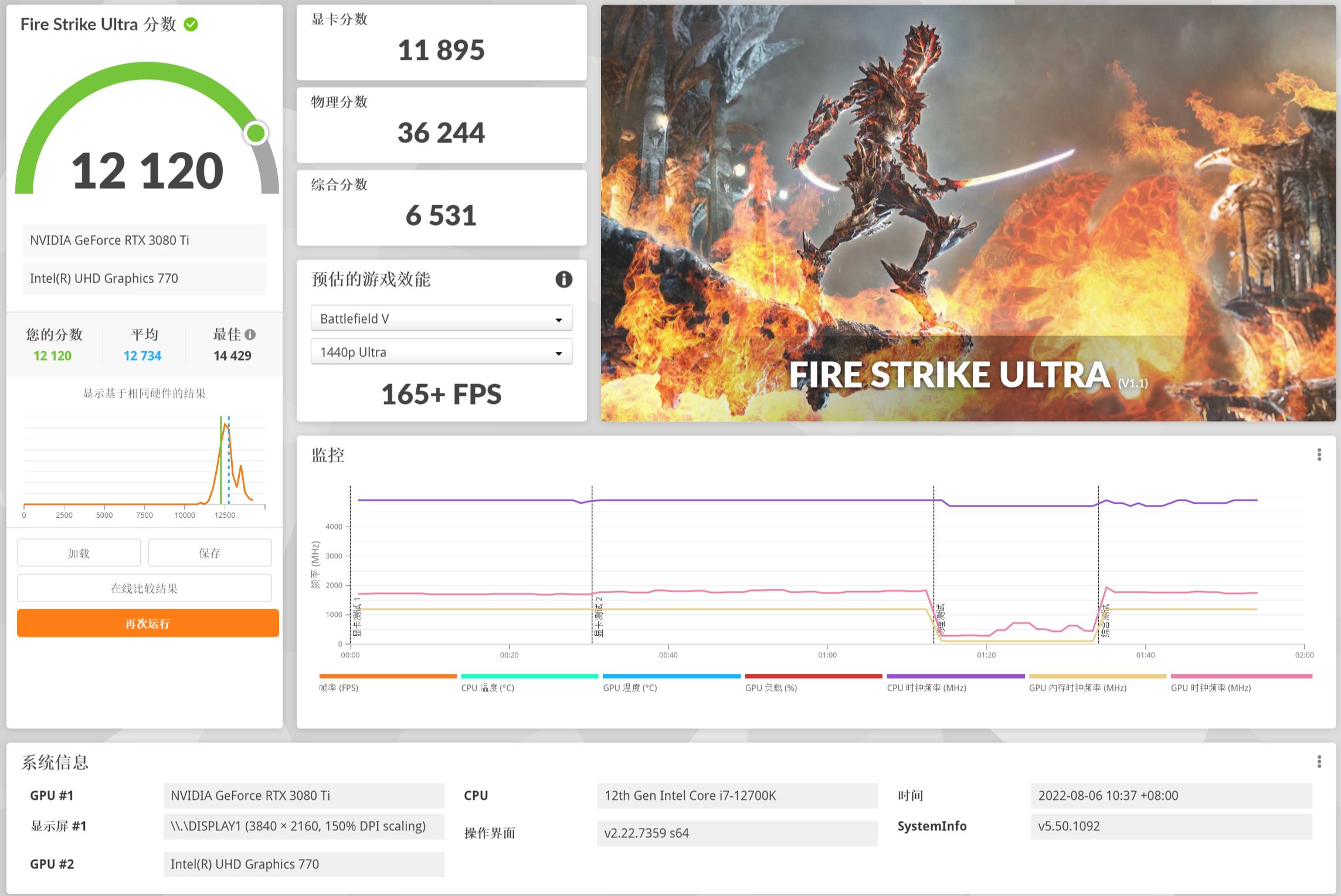1341x896 pixels.
Task: Click the info icon beside estimated game performance
Action: tap(563, 280)
